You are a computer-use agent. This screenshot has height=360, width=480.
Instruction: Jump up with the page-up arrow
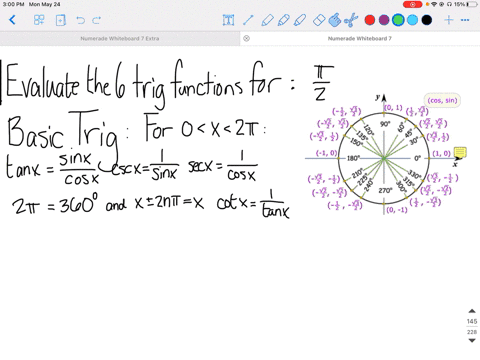pos(472,311)
